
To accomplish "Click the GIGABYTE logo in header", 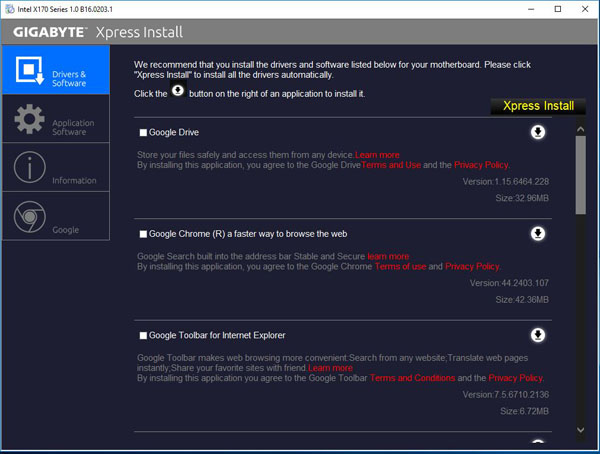I will (53, 31).
